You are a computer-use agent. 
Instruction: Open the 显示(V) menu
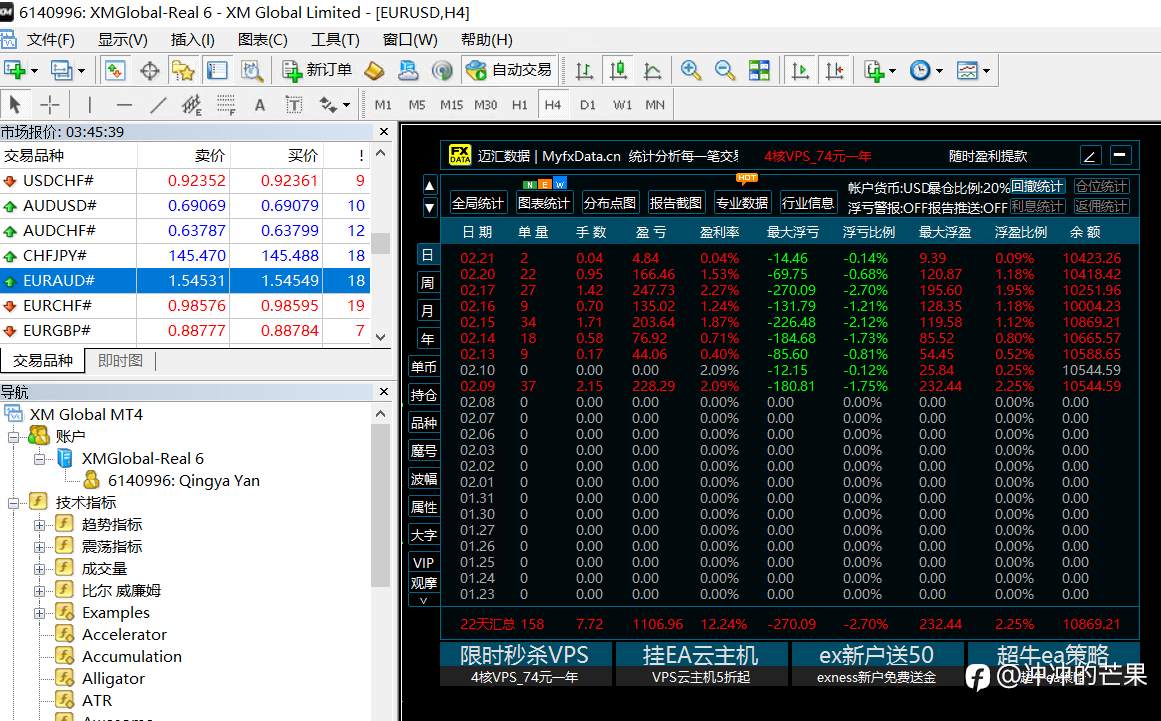(123, 40)
